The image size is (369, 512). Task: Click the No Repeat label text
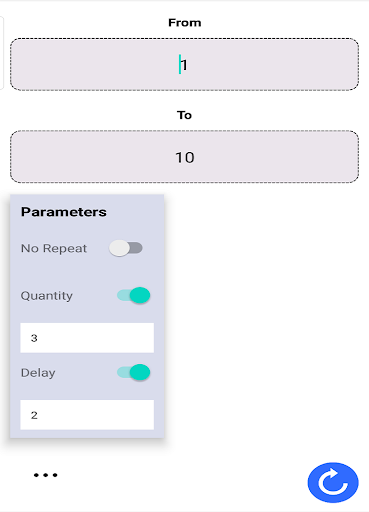[54, 248]
